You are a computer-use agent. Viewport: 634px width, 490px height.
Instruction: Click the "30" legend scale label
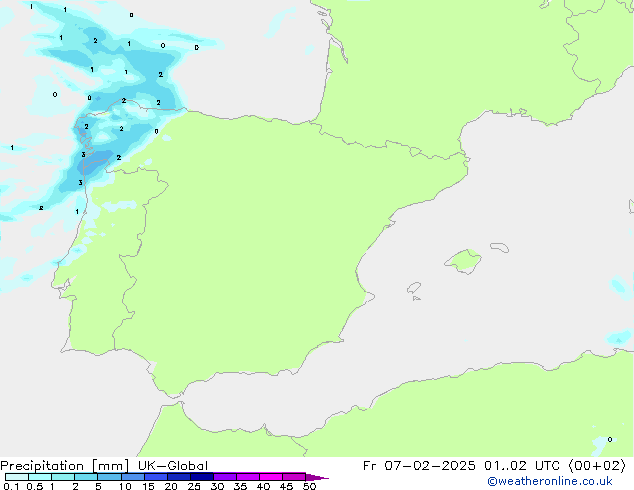217,486
